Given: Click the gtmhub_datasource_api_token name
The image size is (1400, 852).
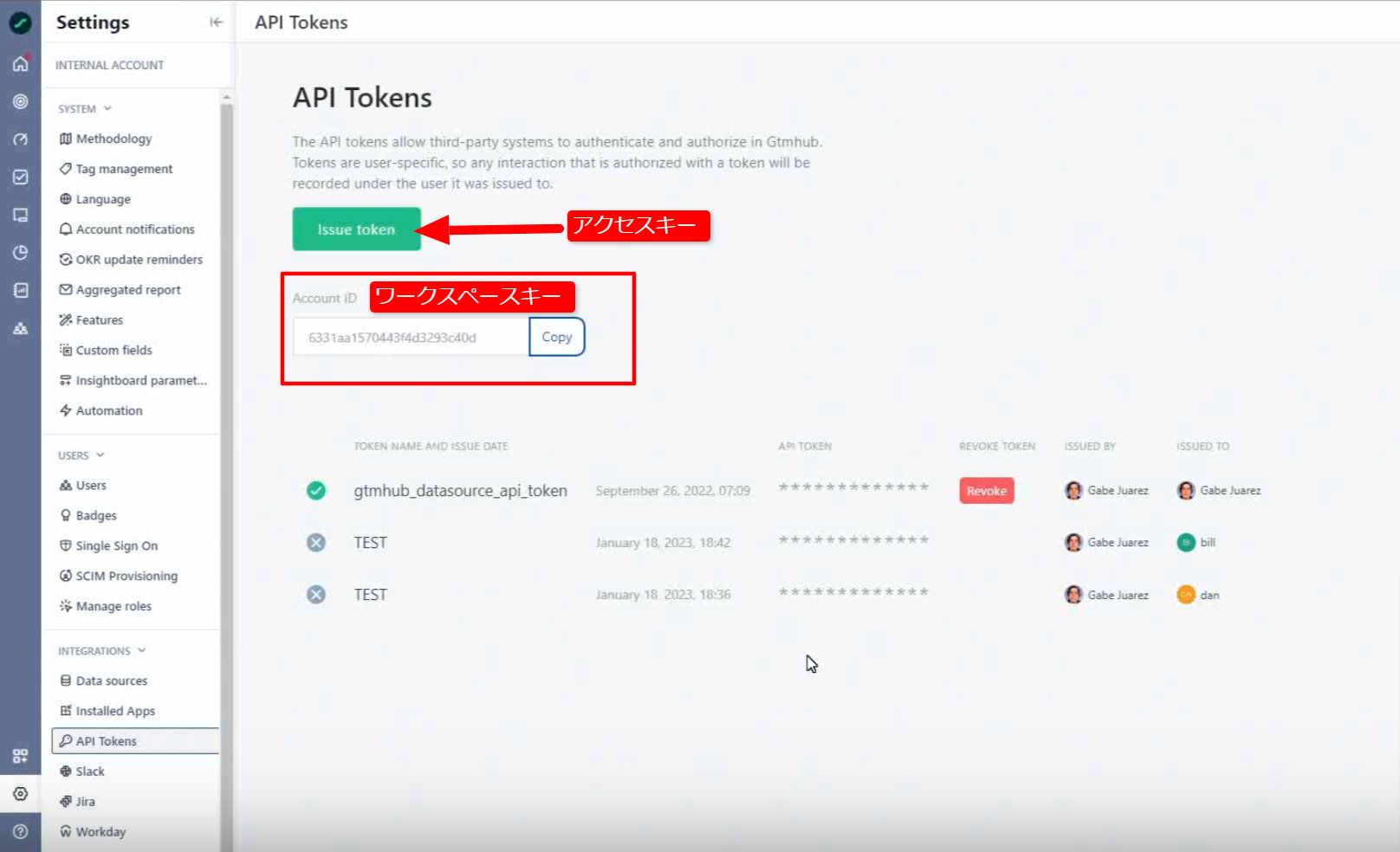Looking at the screenshot, I should point(460,491).
